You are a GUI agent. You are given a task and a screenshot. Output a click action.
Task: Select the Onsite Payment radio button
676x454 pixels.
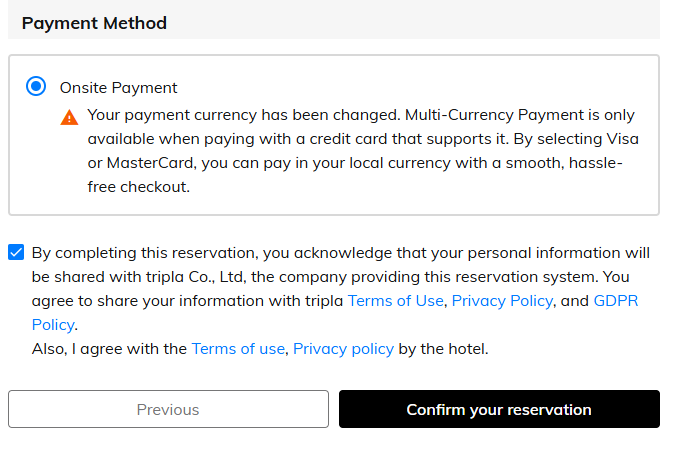click(37, 87)
